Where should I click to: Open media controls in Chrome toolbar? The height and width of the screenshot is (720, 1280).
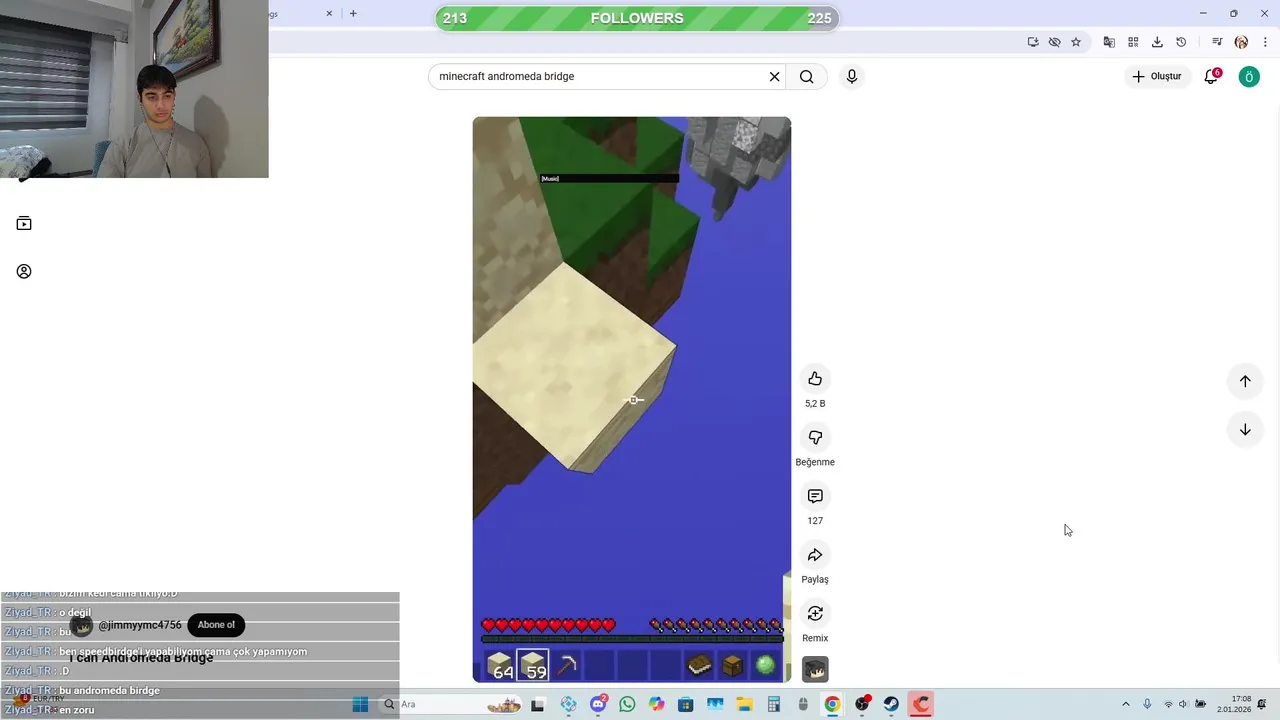(x=1217, y=42)
